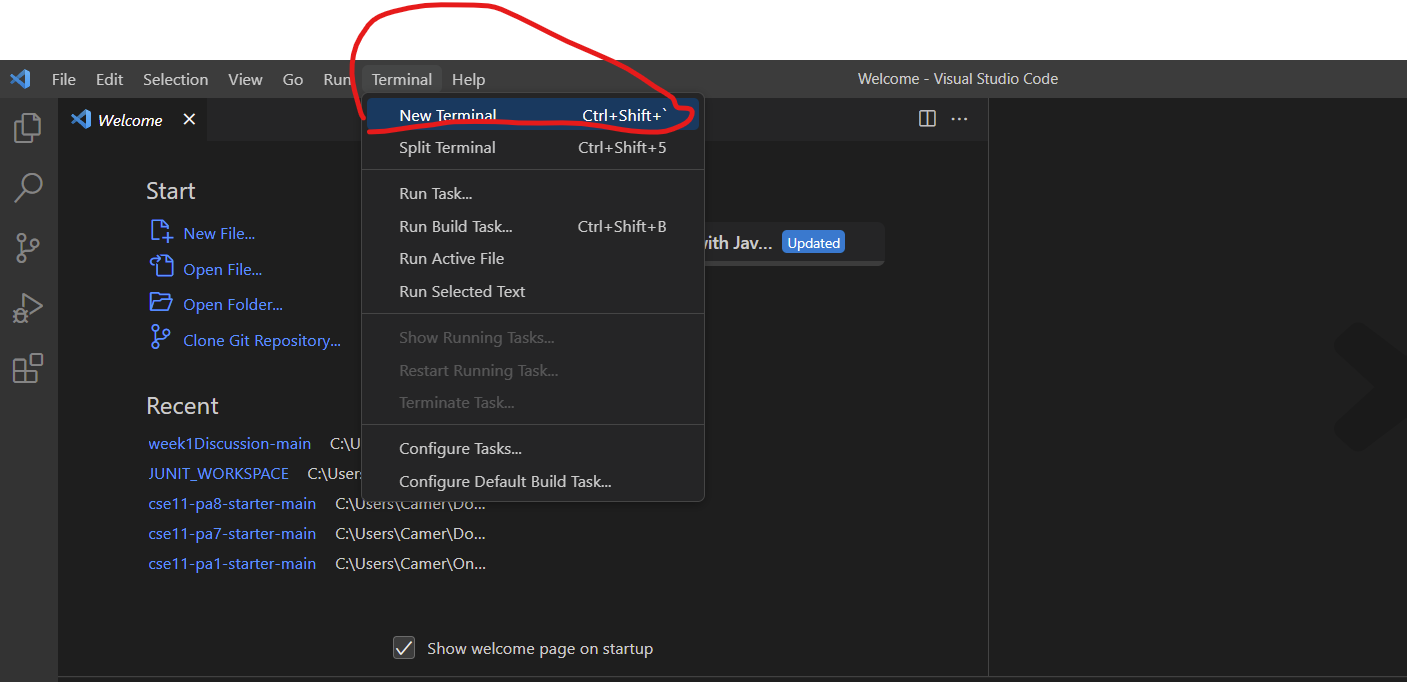Screen dimensions: 1407x682
Task: Open the File menu
Action: coord(63,79)
